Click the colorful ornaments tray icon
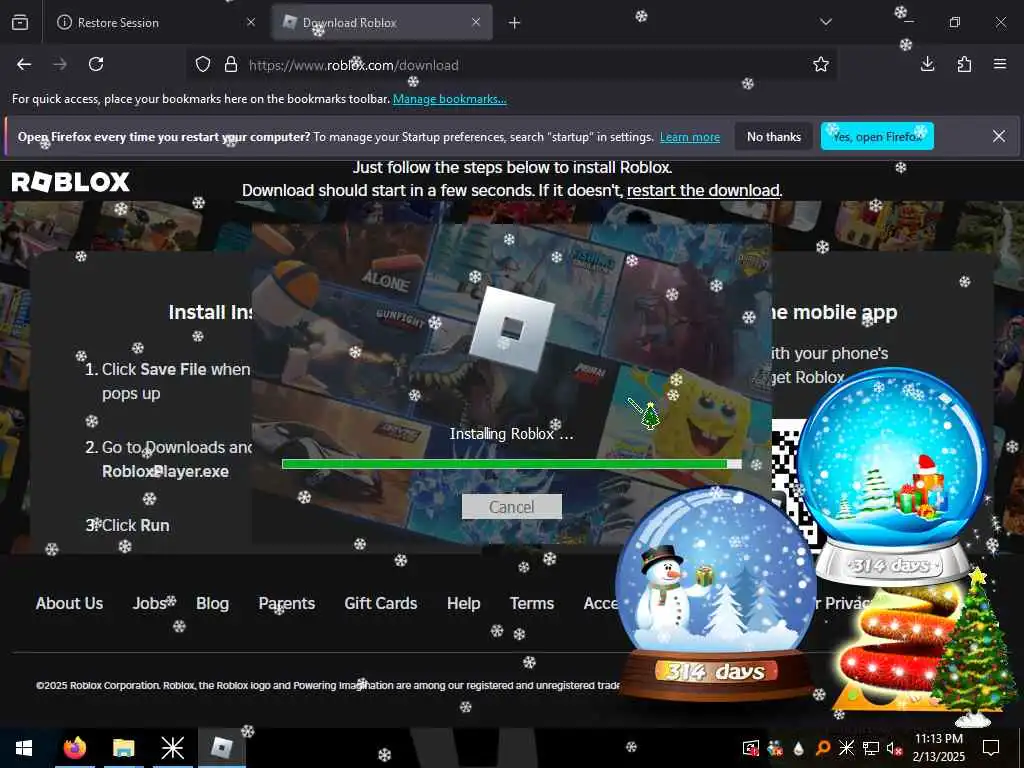1024x768 pixels. (775, 748)
